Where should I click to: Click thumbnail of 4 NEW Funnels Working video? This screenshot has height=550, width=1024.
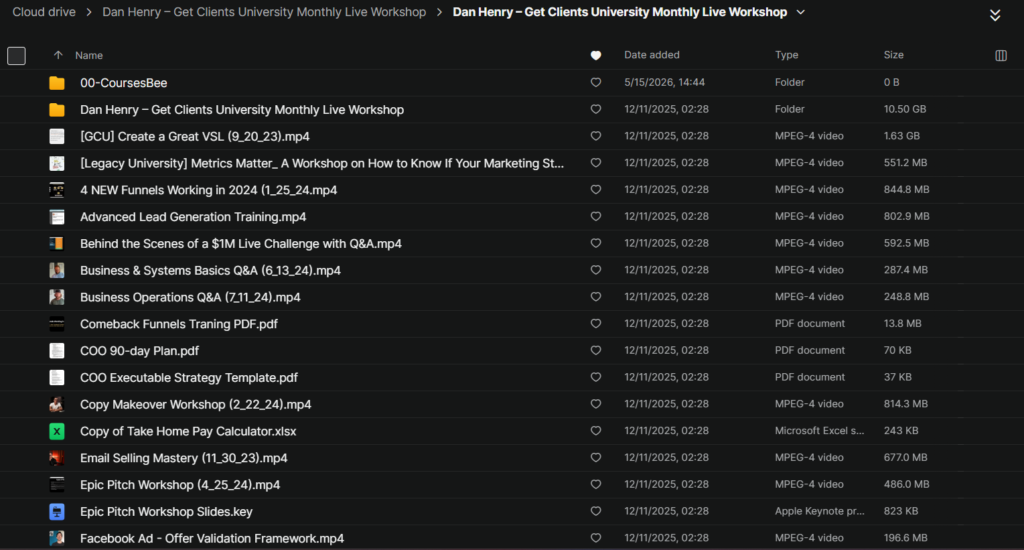click(57, 190)
